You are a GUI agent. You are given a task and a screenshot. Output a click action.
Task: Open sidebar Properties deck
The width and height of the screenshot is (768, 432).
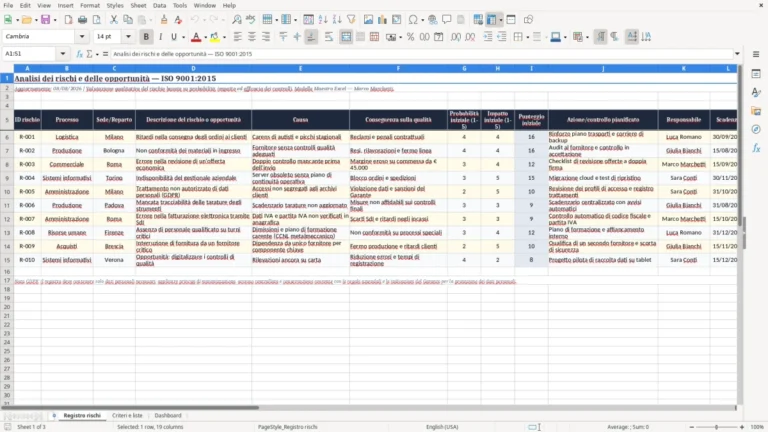pos(756,74)
